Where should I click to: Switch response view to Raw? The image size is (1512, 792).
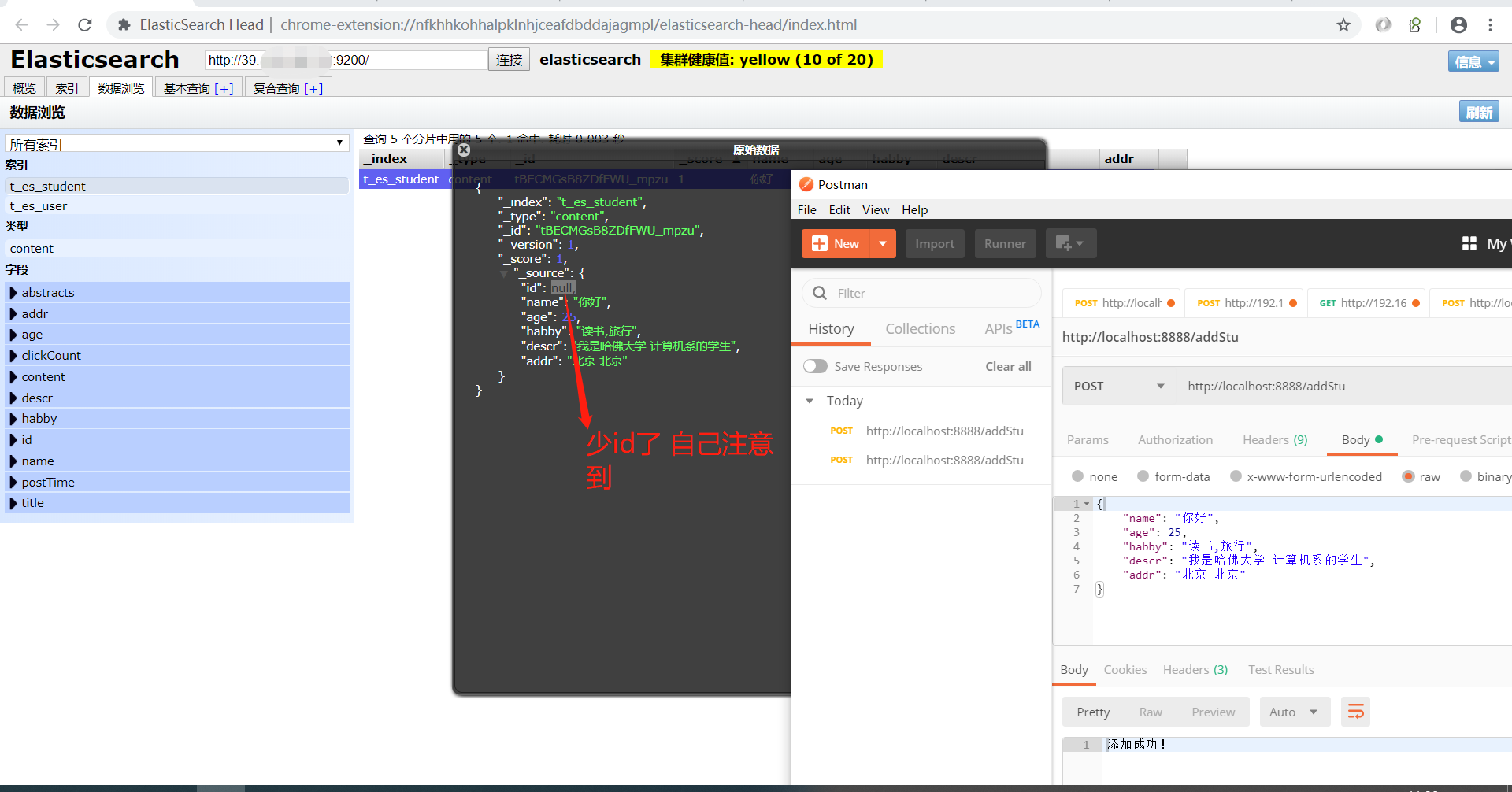(1151, 712)
